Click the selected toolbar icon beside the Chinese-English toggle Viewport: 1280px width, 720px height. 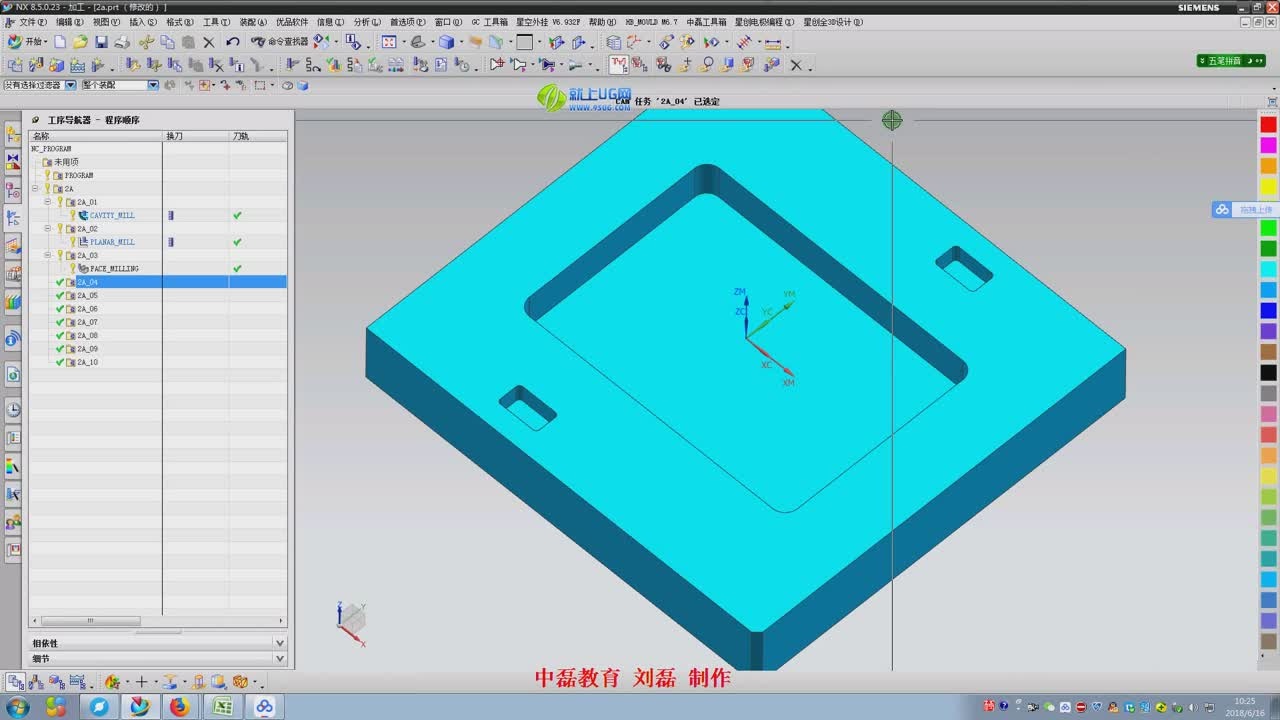(618, 64)
